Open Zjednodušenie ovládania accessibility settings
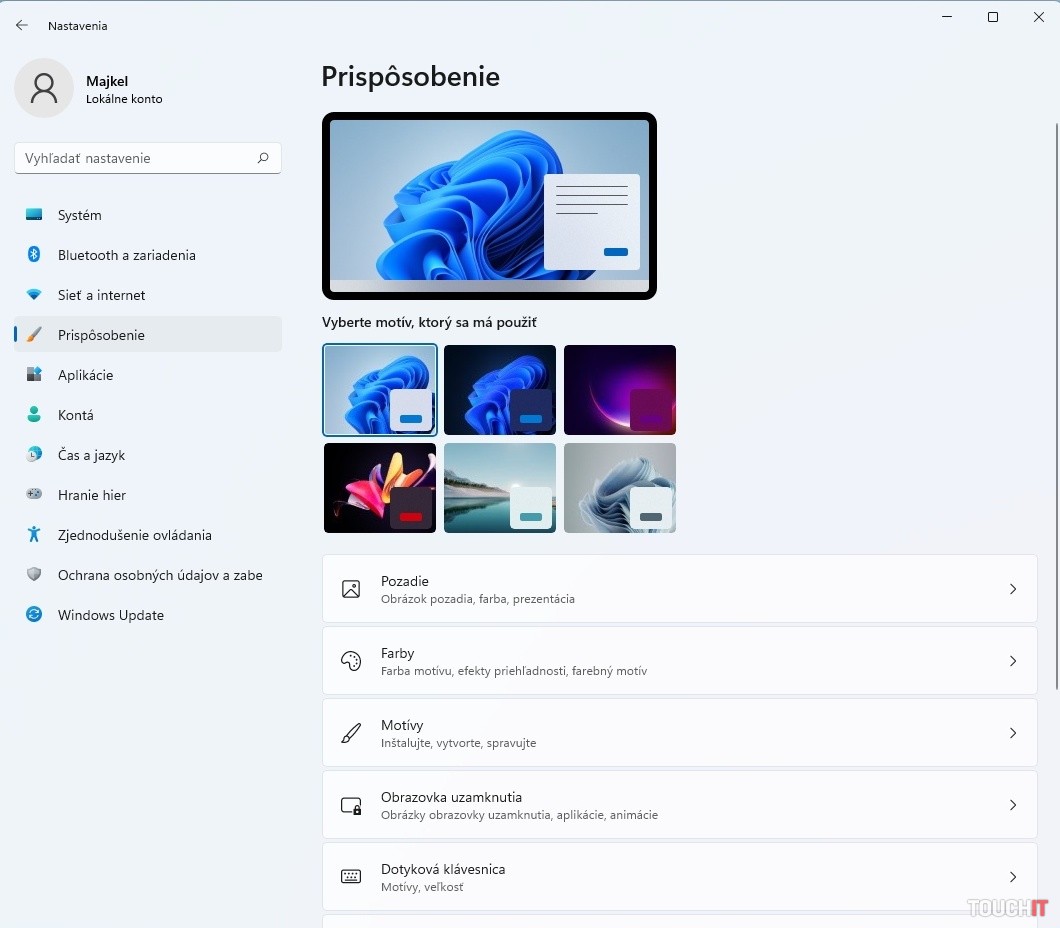This screenshot has height=928, width=1060. [x=134, y=535]
